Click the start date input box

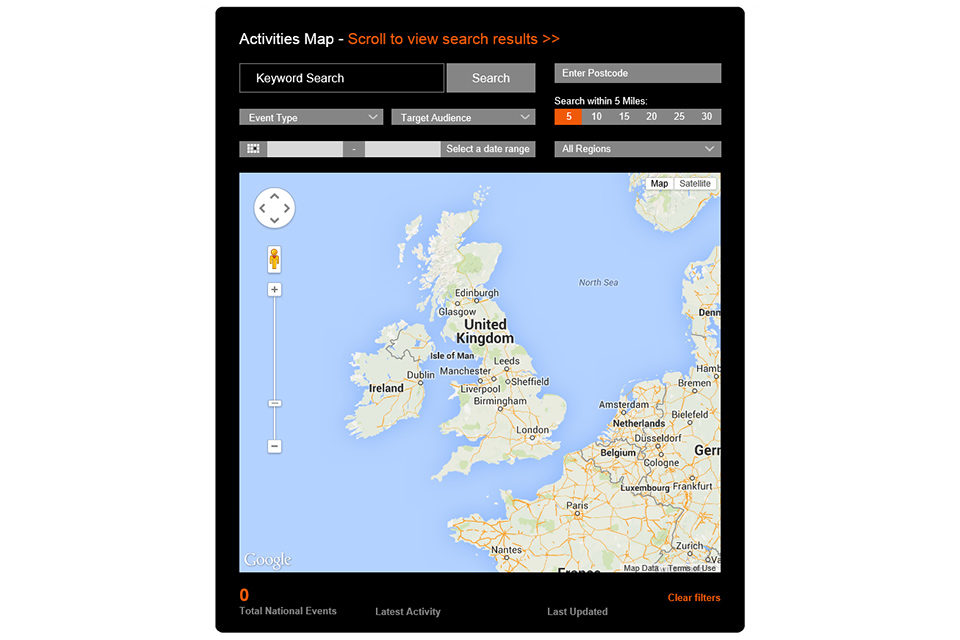click(305, 149)
